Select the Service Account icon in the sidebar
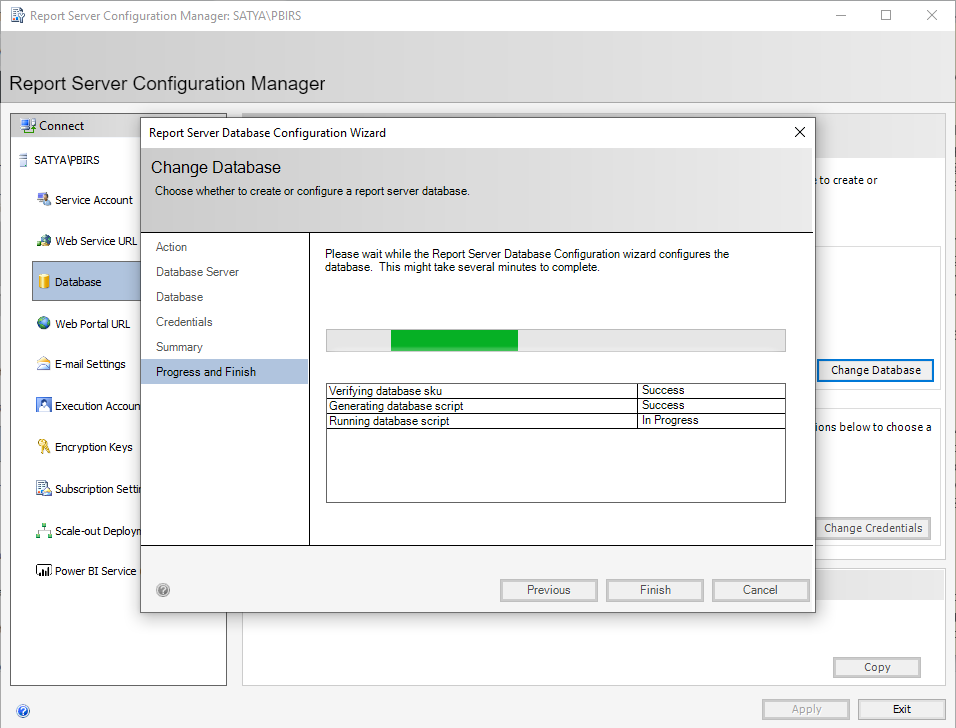 [43, 199]
